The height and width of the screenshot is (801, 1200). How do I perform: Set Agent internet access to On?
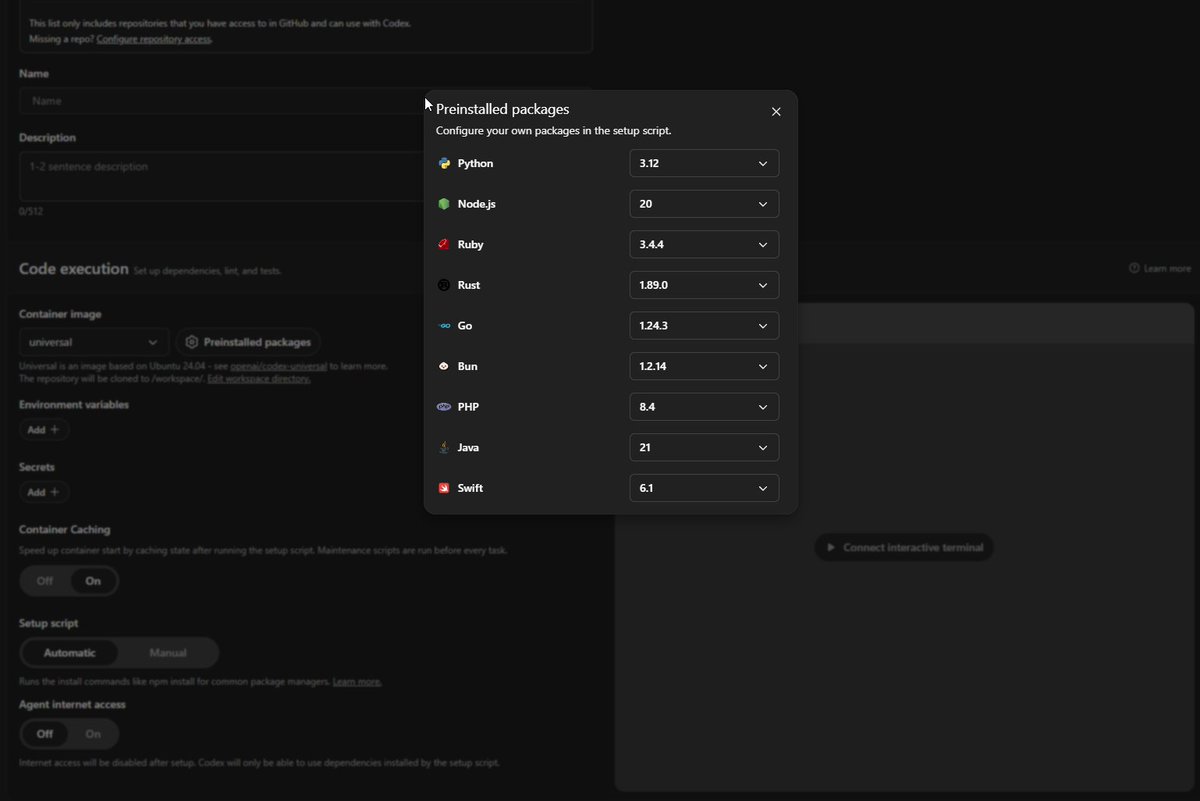pyautogui.click(x=93, y=734)
